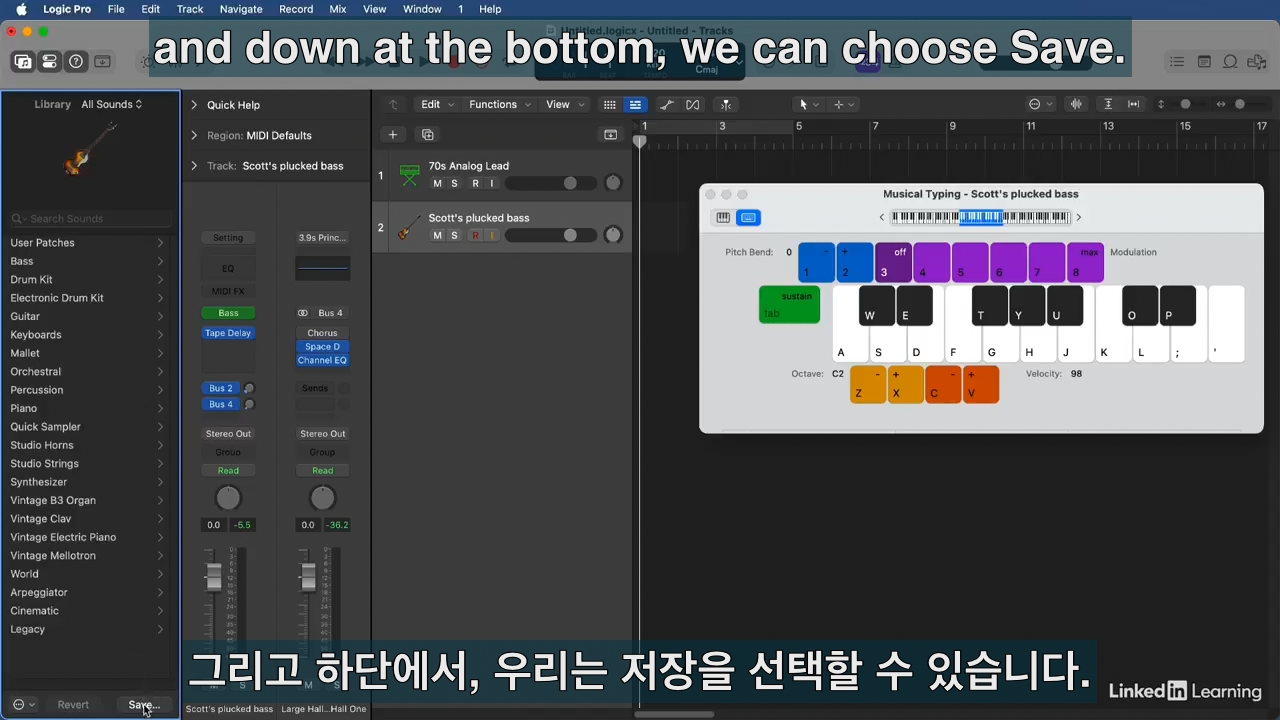Click the Save button in Library
Viewport: 1280px width, 720px height.
pyautogui.click(x=144, y=705)
